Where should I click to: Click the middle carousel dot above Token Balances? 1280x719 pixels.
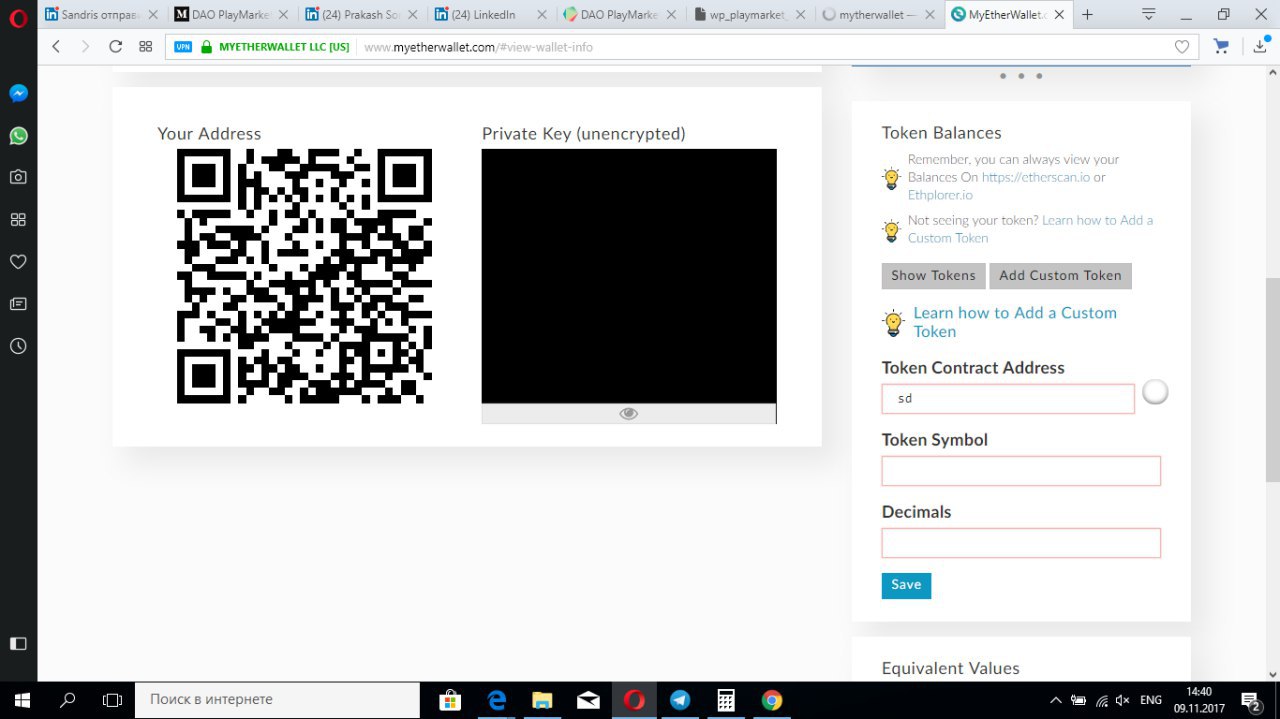click(x=1021, y=76)
